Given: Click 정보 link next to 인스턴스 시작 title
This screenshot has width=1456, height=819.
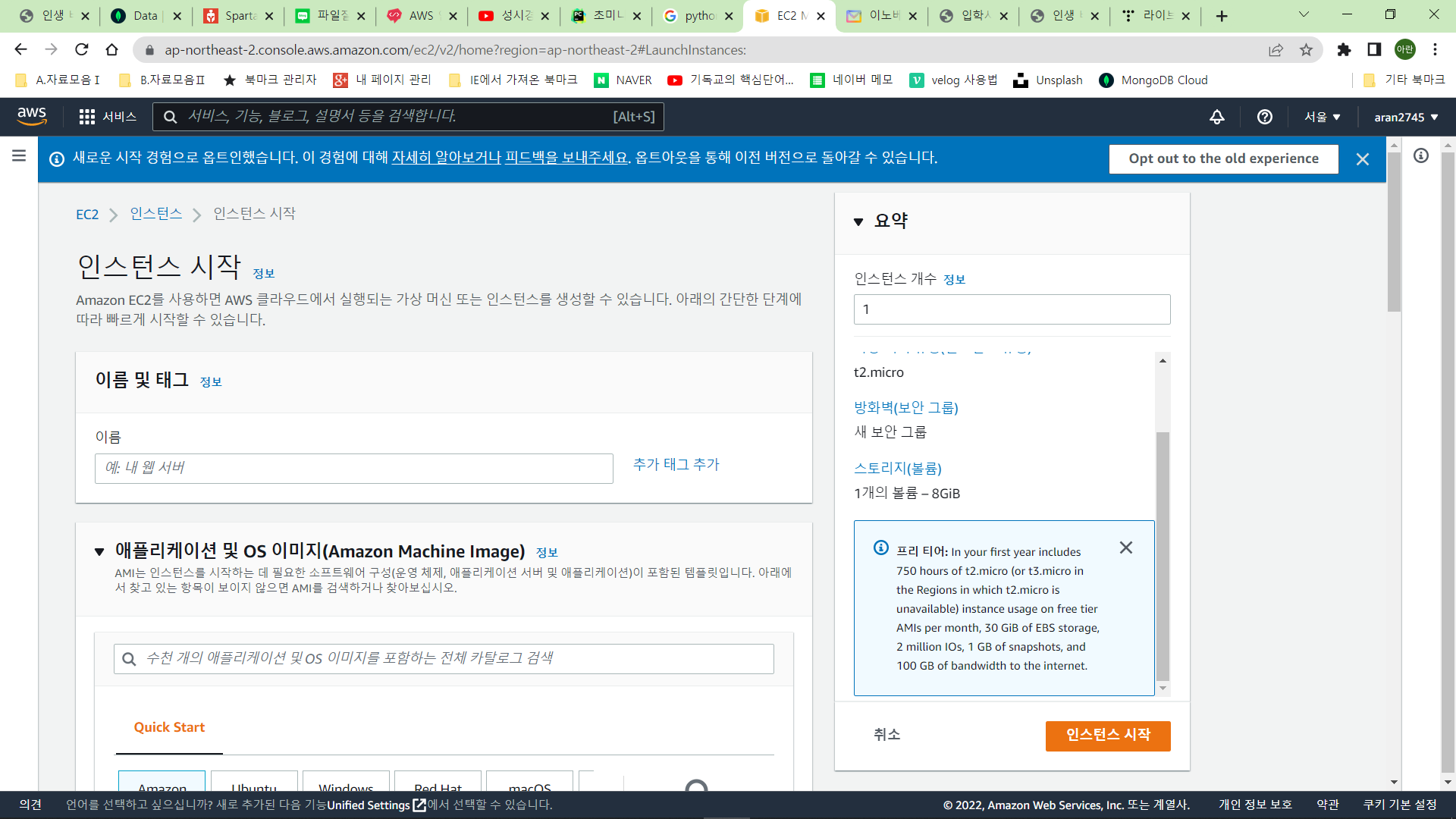Looking at the screenshot, I should (264, 274).
